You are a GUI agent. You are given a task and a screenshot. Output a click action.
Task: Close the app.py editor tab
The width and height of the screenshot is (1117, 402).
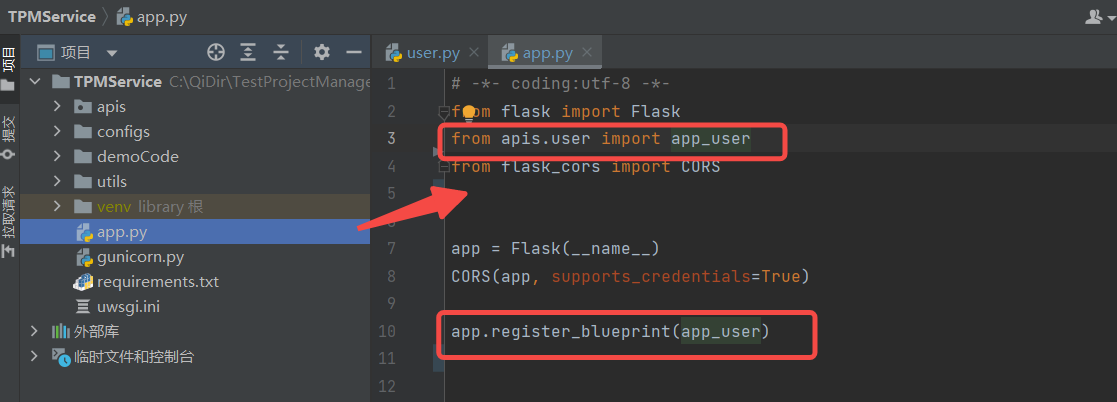point(587,53)
